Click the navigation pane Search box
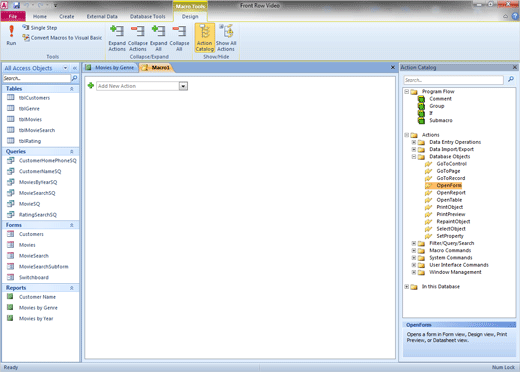 pyautogui.click(x=37, y=78)
